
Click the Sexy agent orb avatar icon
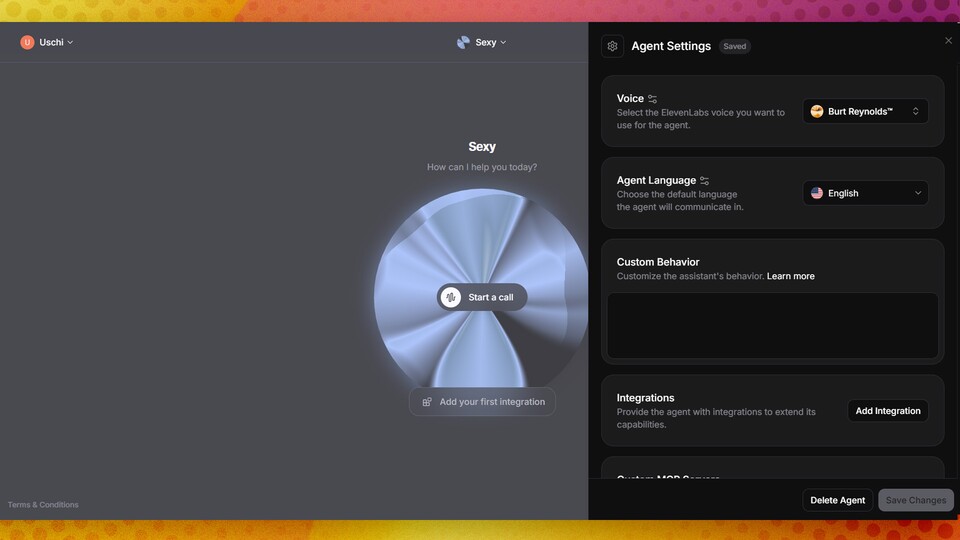463,42
